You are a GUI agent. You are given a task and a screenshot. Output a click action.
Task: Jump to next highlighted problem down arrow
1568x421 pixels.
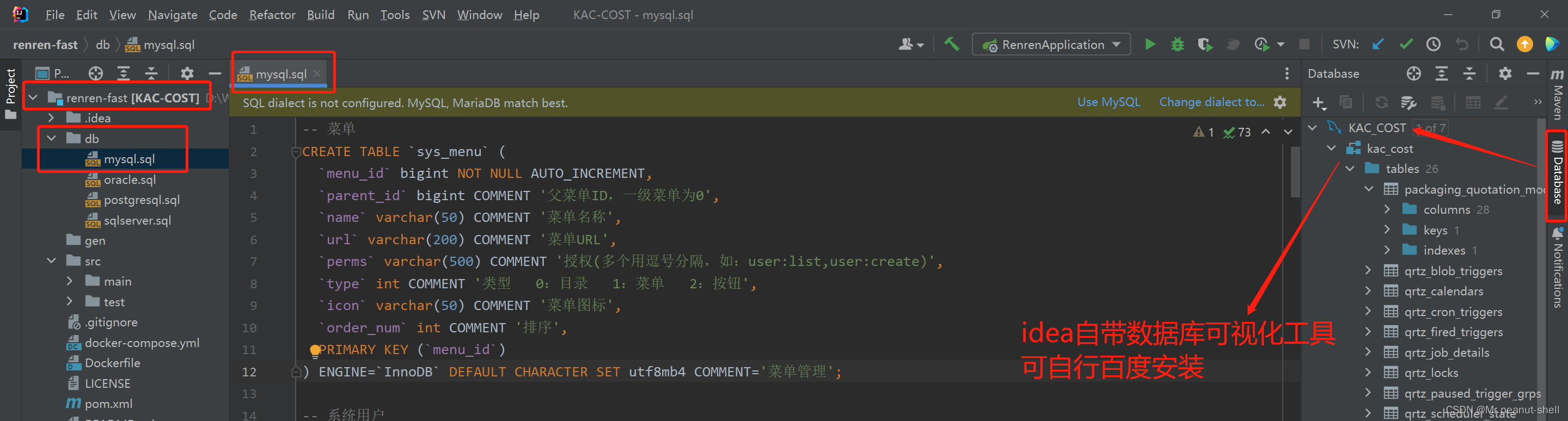pos(1288,132)
